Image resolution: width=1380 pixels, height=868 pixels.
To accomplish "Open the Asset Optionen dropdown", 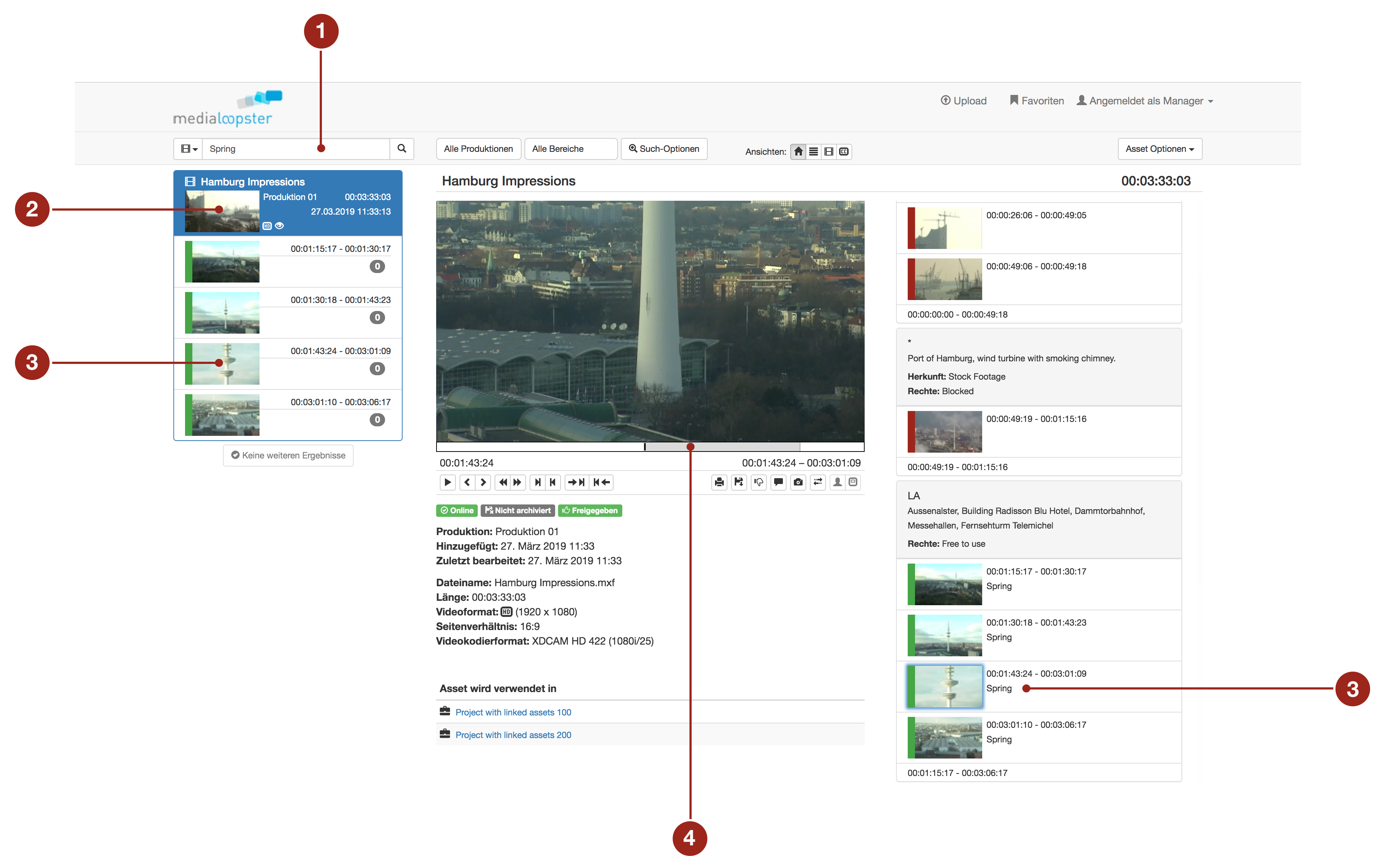I will (1159, 149).
